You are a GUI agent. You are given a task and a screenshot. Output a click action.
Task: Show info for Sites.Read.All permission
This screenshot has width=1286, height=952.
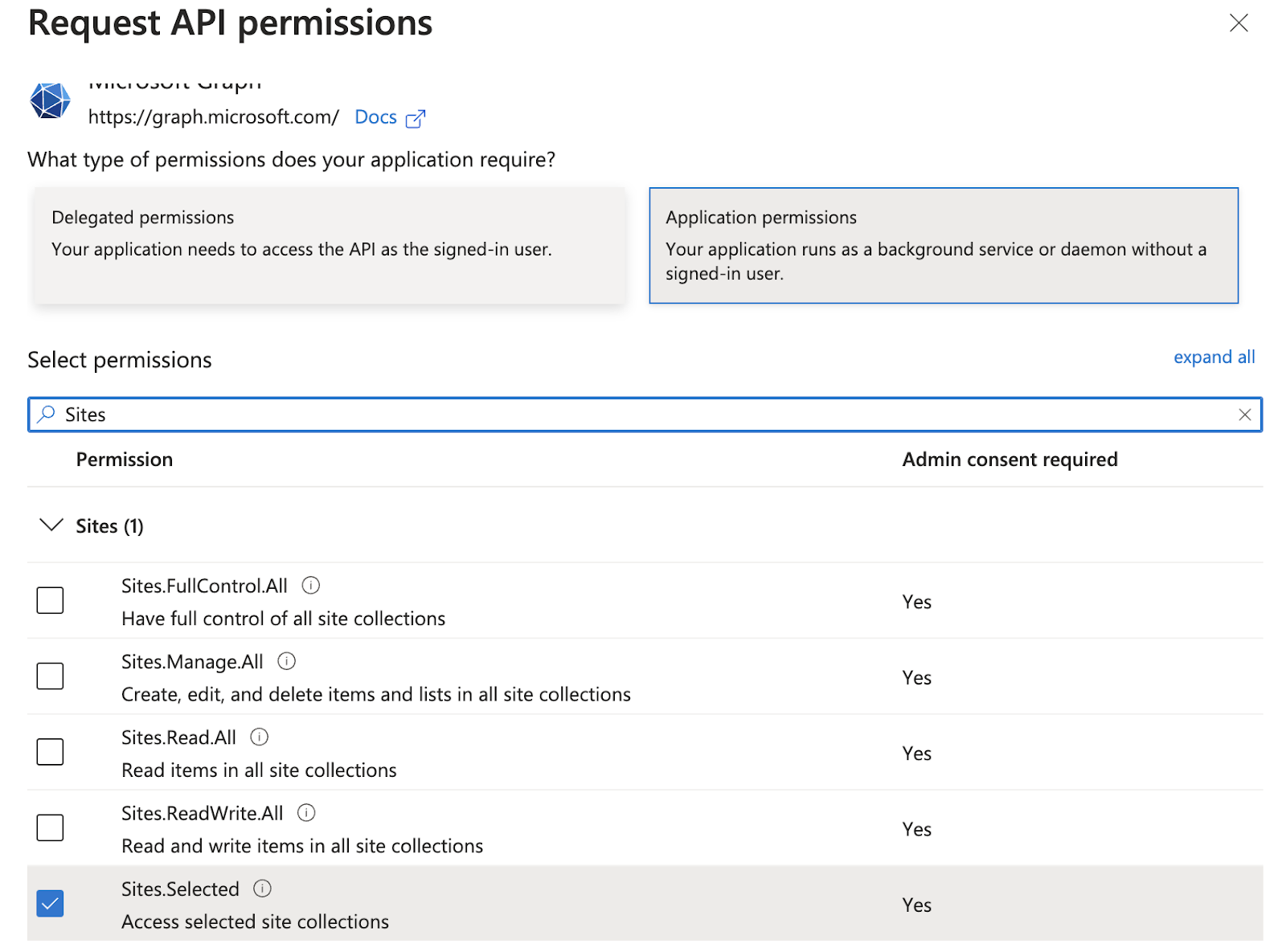coord(259,737)
